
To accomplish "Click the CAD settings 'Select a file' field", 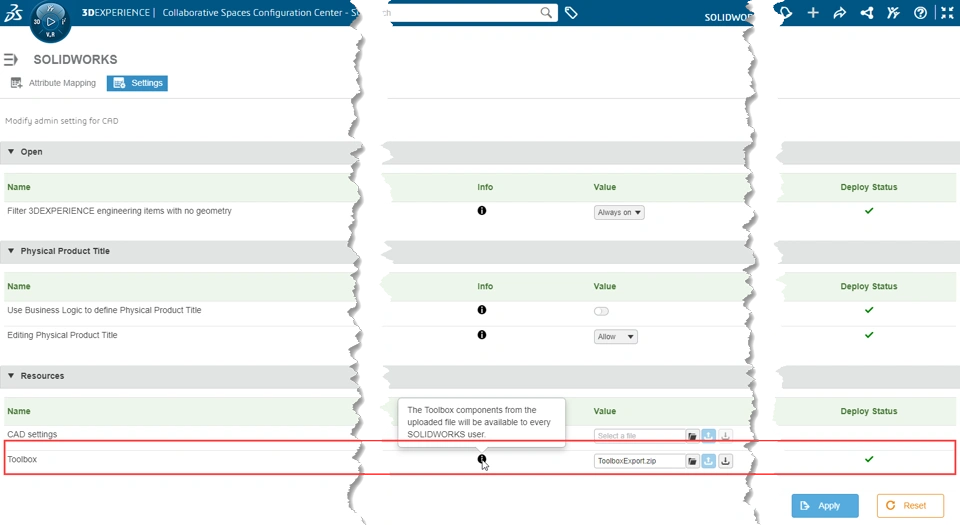I will click(x=639, y=436).
